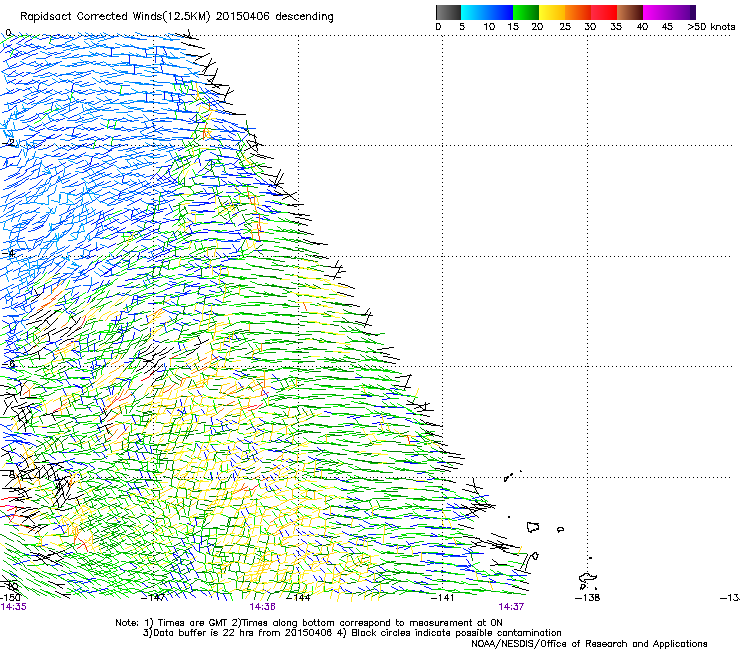Click the '45' label under the color scale
Image resolution: width=740 pixels, height=650 pixels.
click(x=667, y=26)
